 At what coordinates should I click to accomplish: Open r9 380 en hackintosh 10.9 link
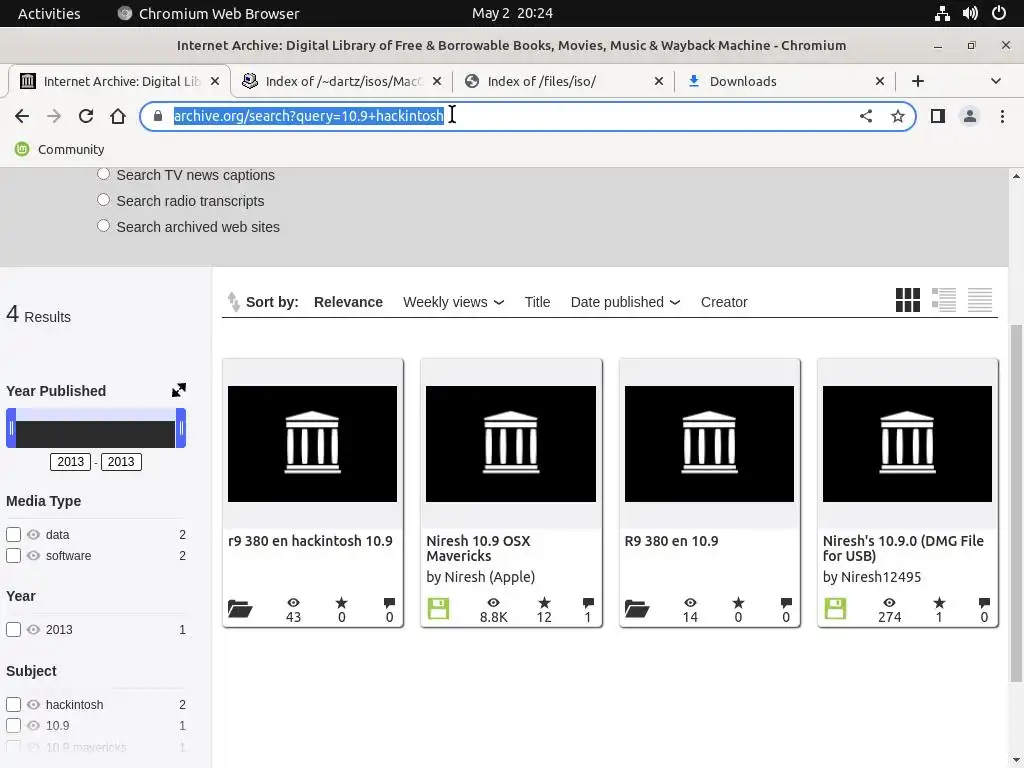(x=310, y=541)
